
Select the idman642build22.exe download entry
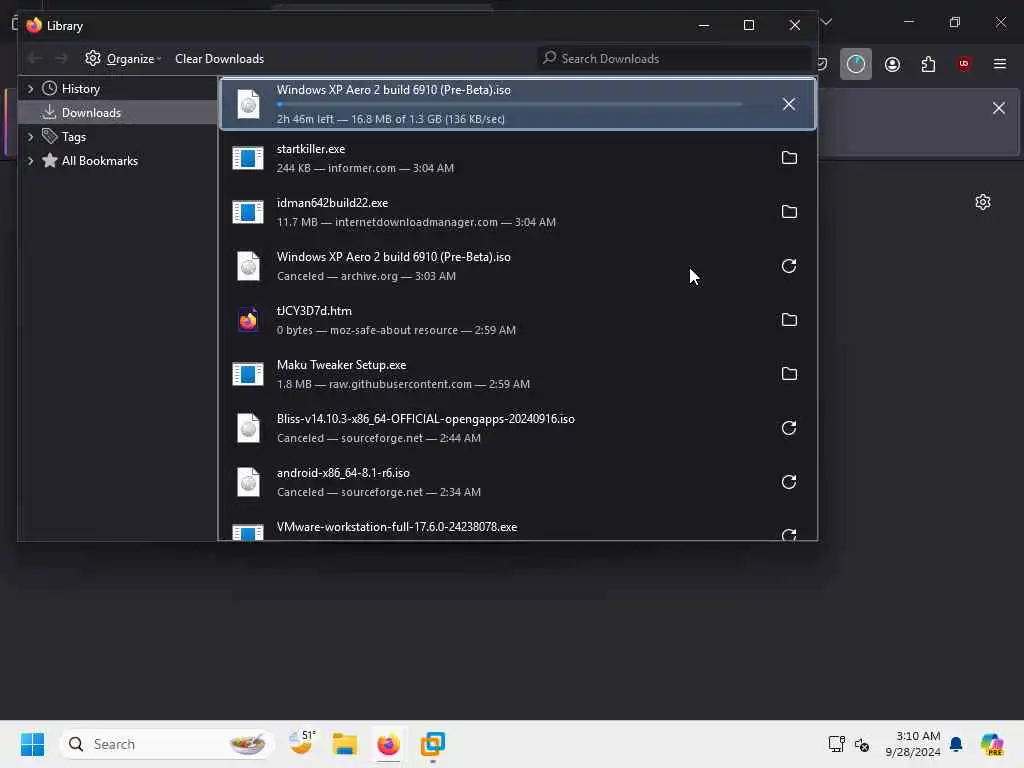(x=517, y=212)
